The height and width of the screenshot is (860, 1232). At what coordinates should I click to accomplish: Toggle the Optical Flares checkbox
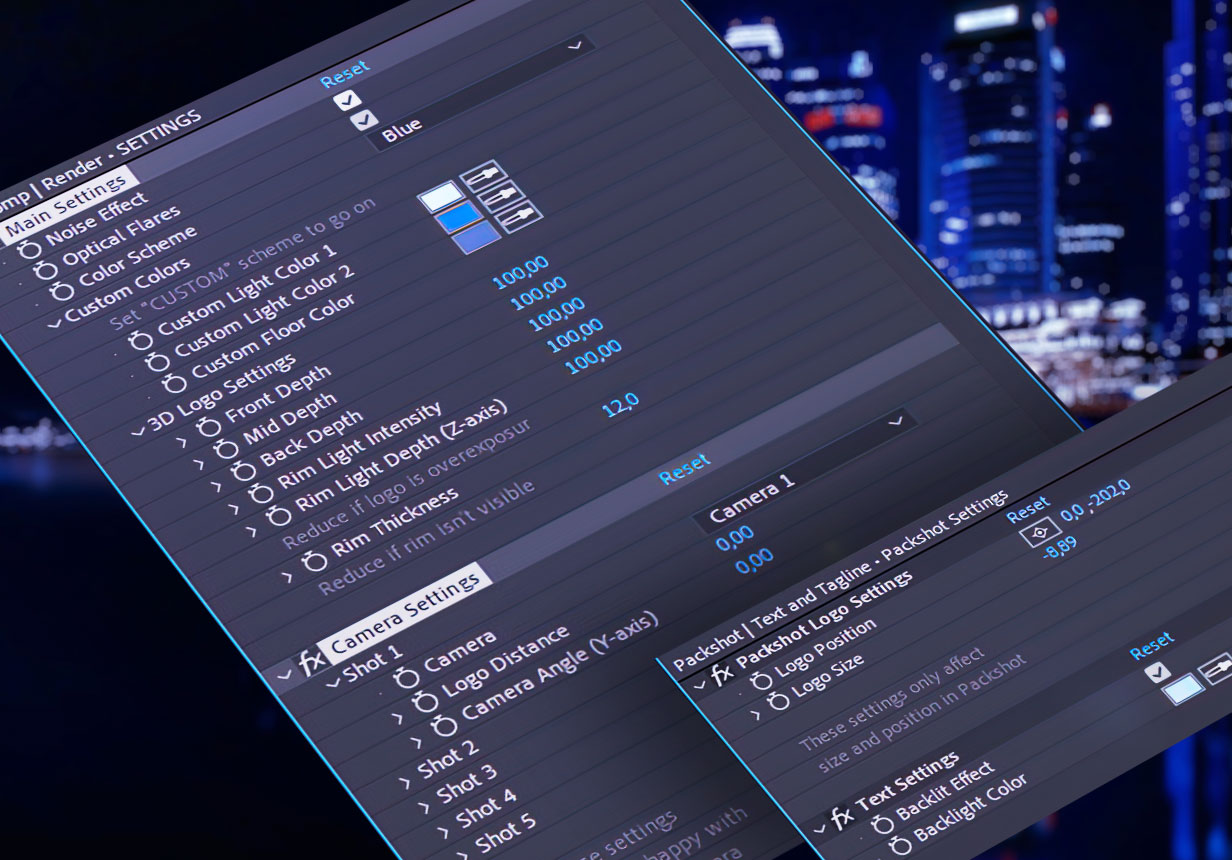click(x=364, y=120)
